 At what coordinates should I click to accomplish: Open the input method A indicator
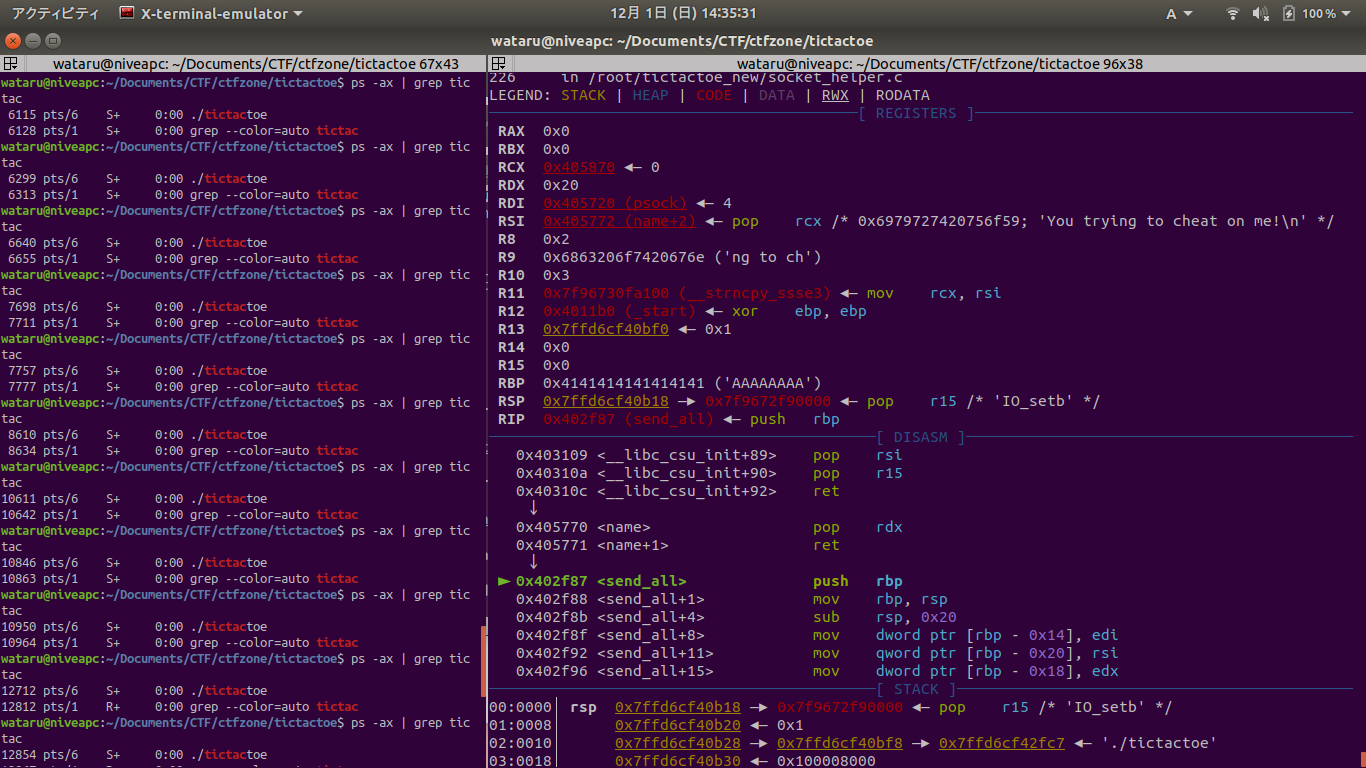point(1179,13)
